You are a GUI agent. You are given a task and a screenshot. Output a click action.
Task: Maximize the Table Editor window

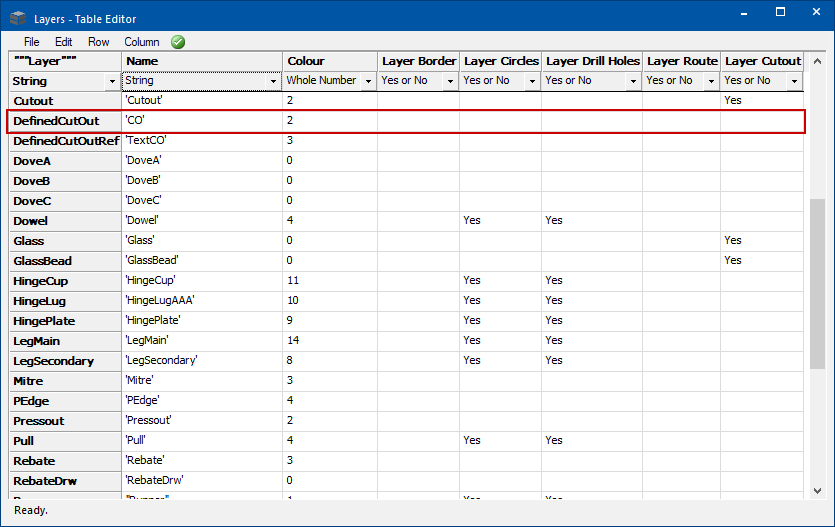point(780,13)
